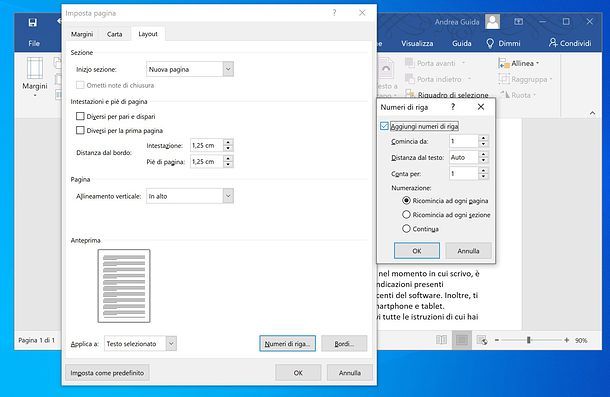Image resolution: width=610 pixels, height=397 pixels.
Task: Decrease Piè di pagina distance value
Action: pyautogui.click(x=228, y=165)
